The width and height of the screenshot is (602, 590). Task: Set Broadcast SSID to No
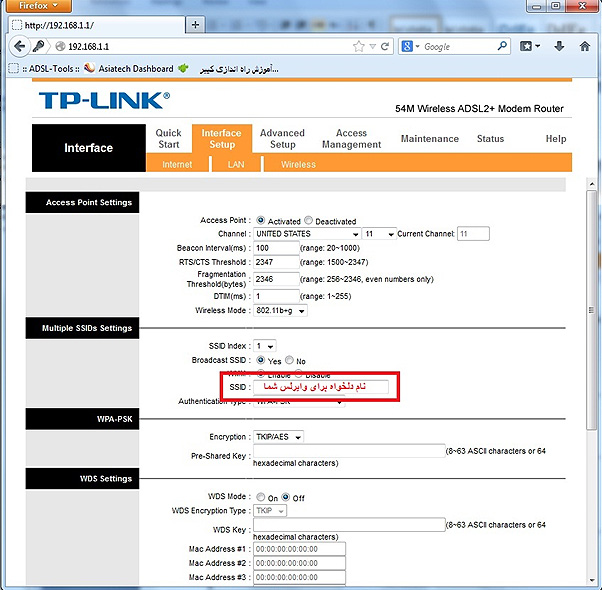coord(289,360)
